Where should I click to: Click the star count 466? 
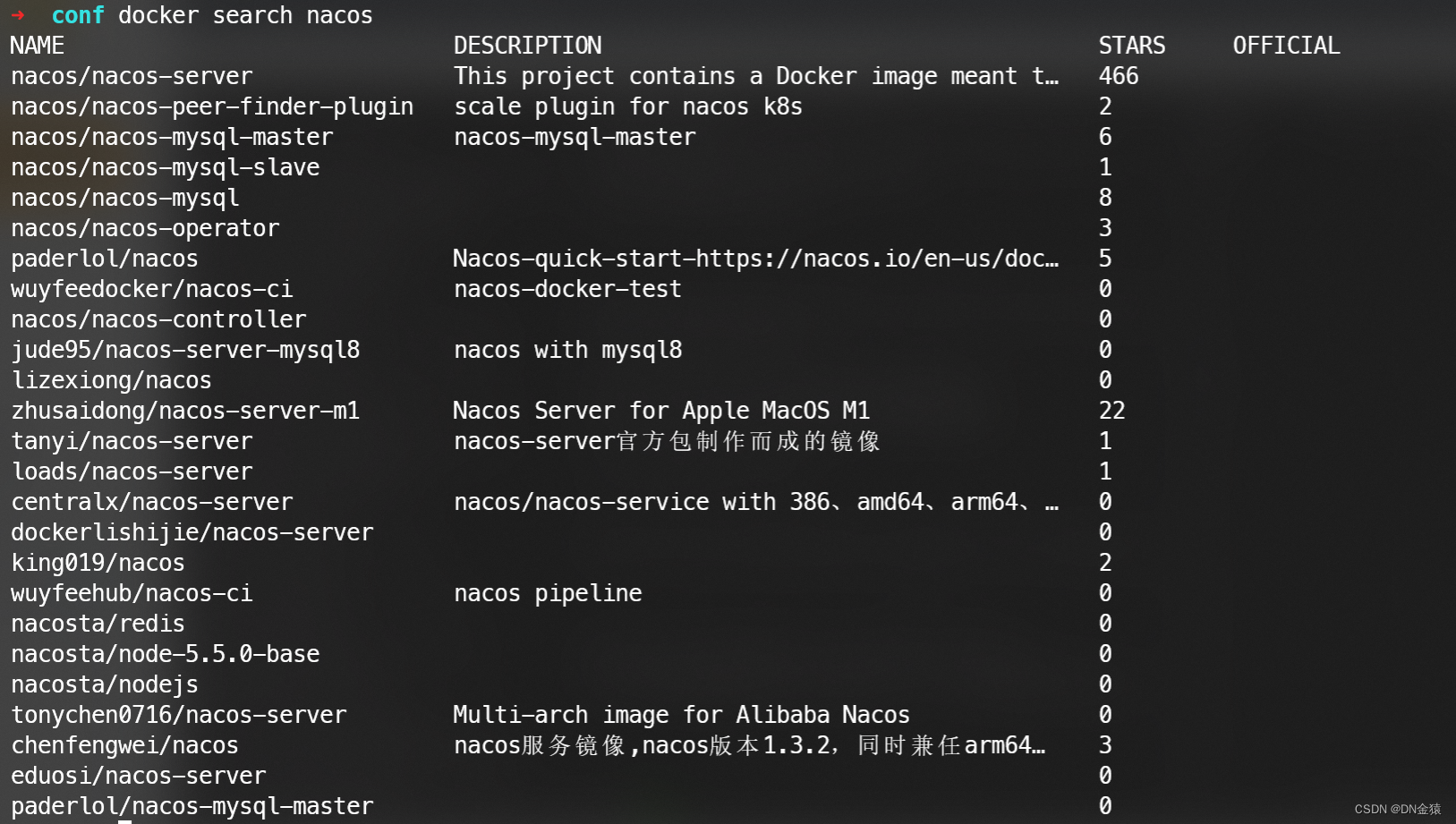[x=1119, y=76]
